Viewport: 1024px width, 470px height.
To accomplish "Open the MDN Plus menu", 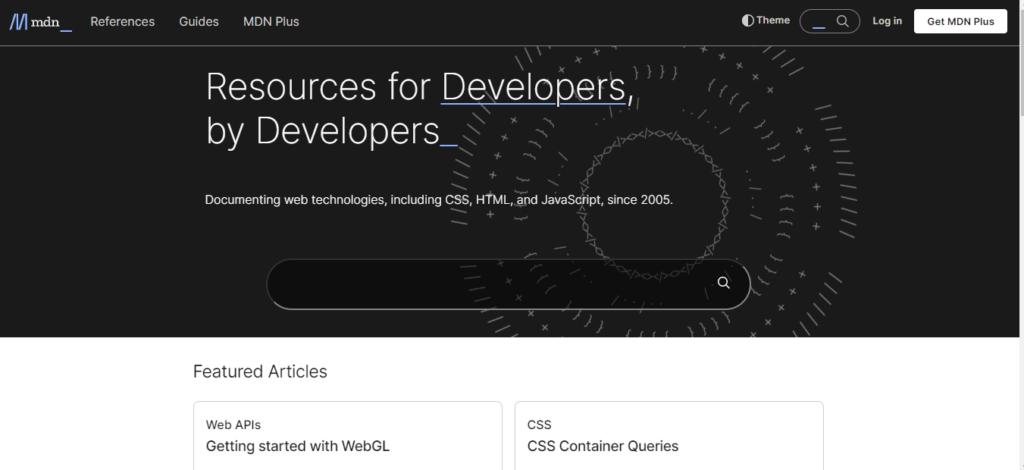I will 271,22.
